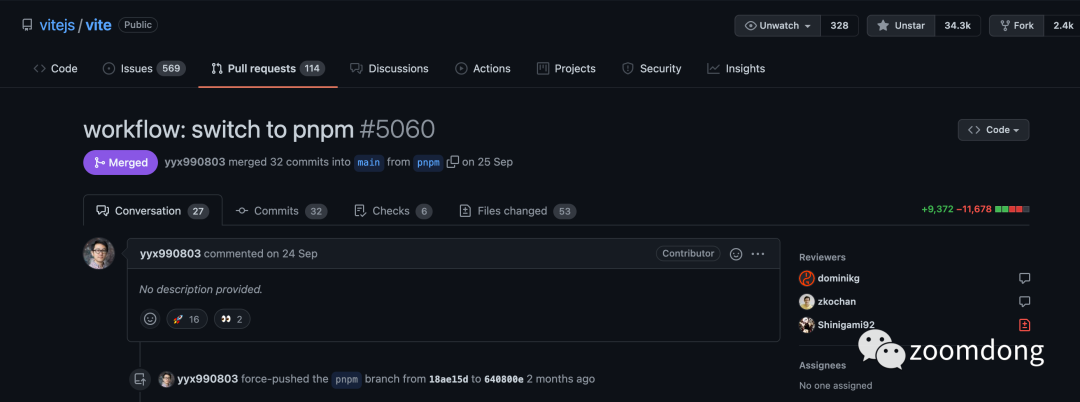Open the Files changed 53 tab

coord(517,211)
